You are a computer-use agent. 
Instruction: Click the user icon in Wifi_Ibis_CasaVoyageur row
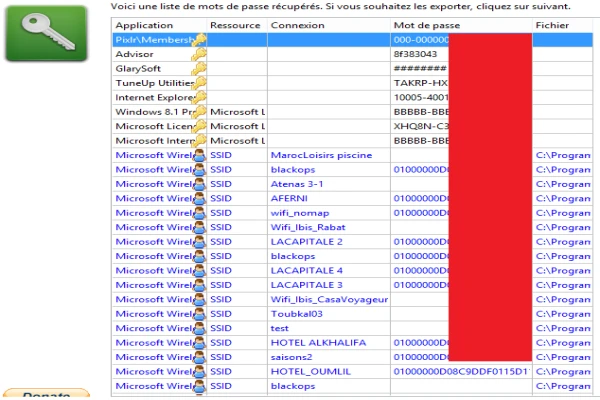(x=199, y=300)
